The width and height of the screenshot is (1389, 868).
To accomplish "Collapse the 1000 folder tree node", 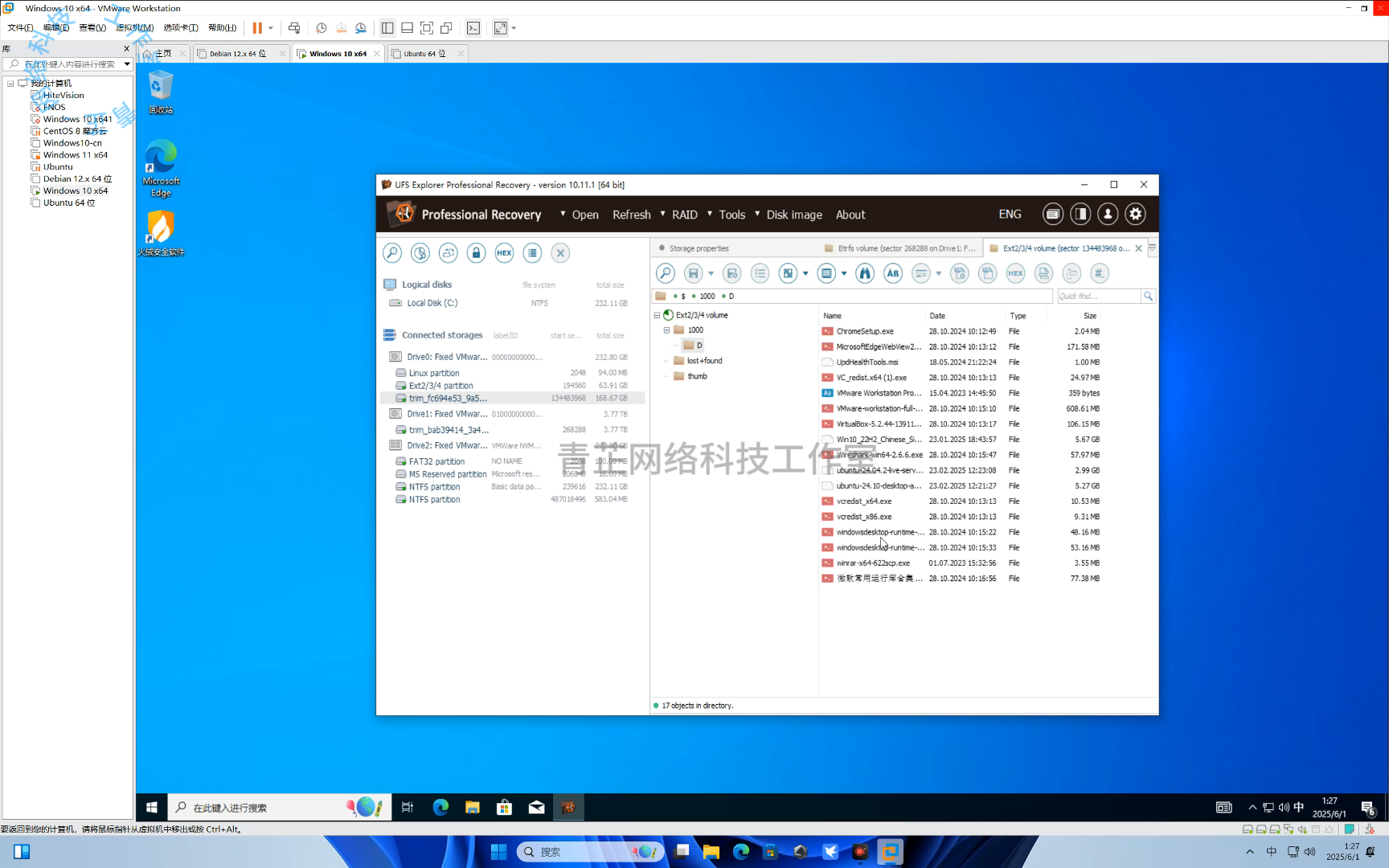I will (x=666, y=330).
